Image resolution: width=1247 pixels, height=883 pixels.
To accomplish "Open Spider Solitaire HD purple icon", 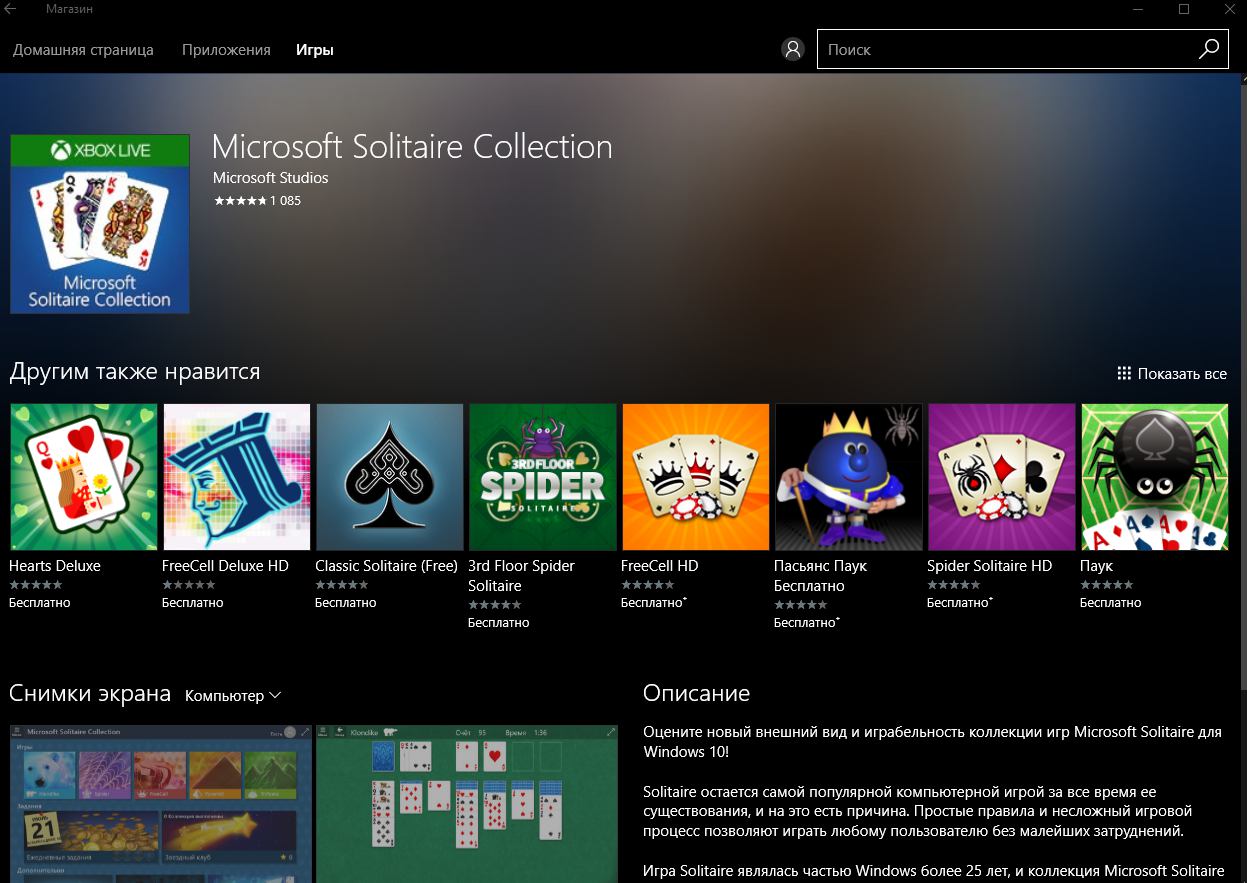I will tap(1002, 477).
